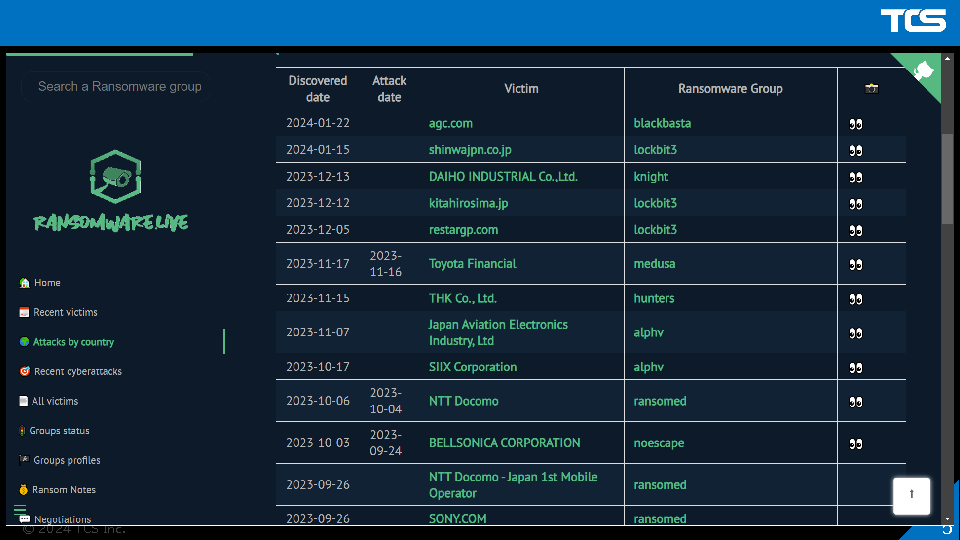Open Recent victims in the sidebar
The image size is (960, 540).
click(x=65, y=313)
